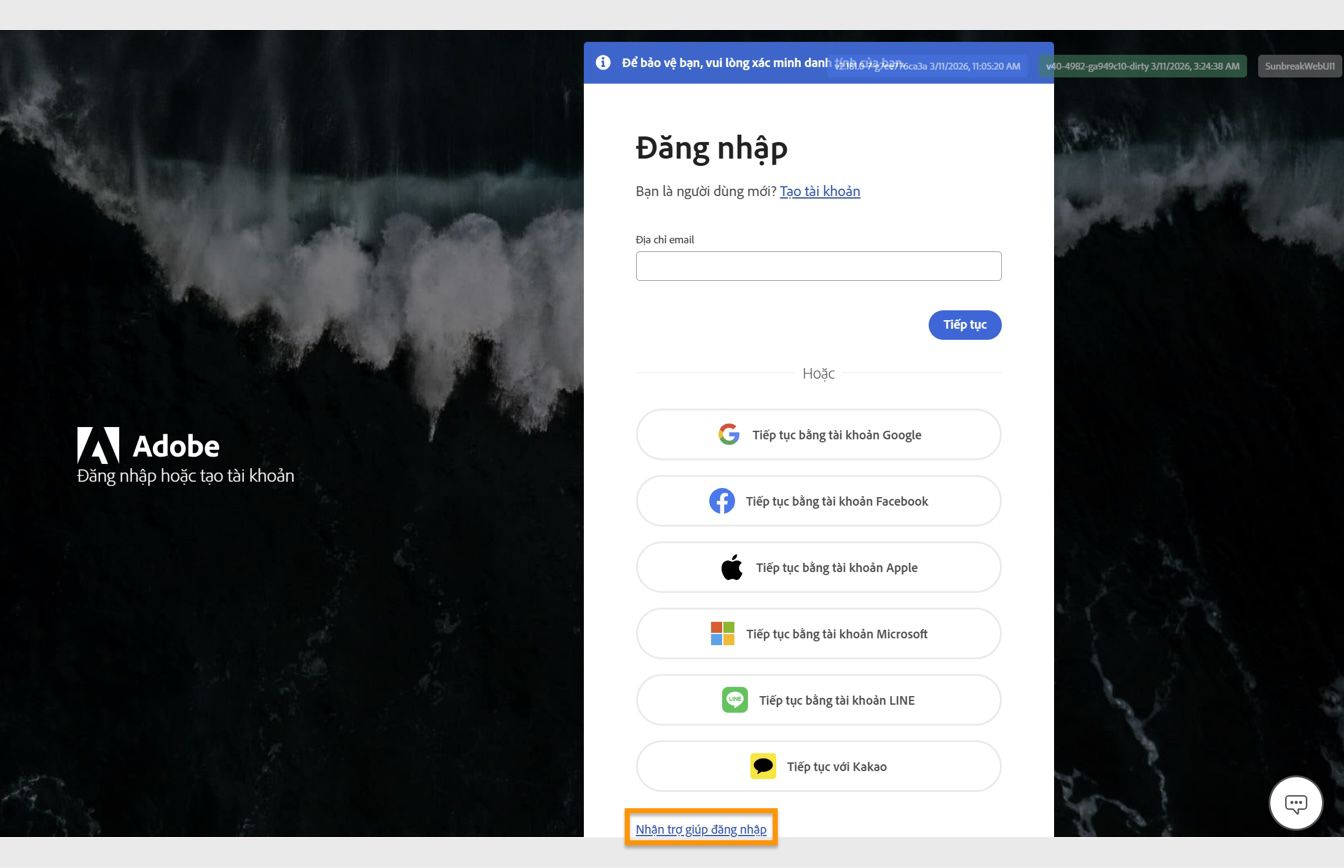This screenshot has width=1344, height=868.
Task: Click the "SunbreakWebUI1" badge
Action: click(1300, 66)
